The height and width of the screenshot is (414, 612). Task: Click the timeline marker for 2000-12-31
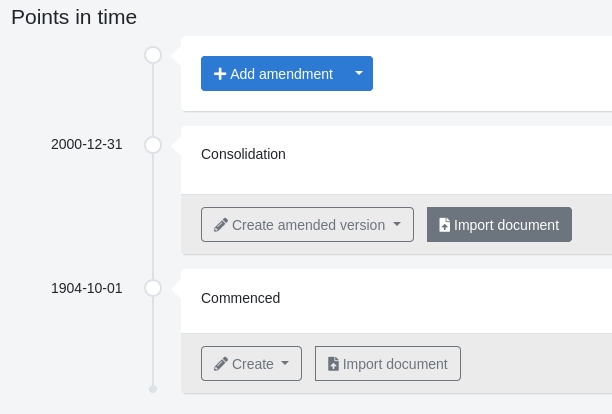[x=153, y=145]
